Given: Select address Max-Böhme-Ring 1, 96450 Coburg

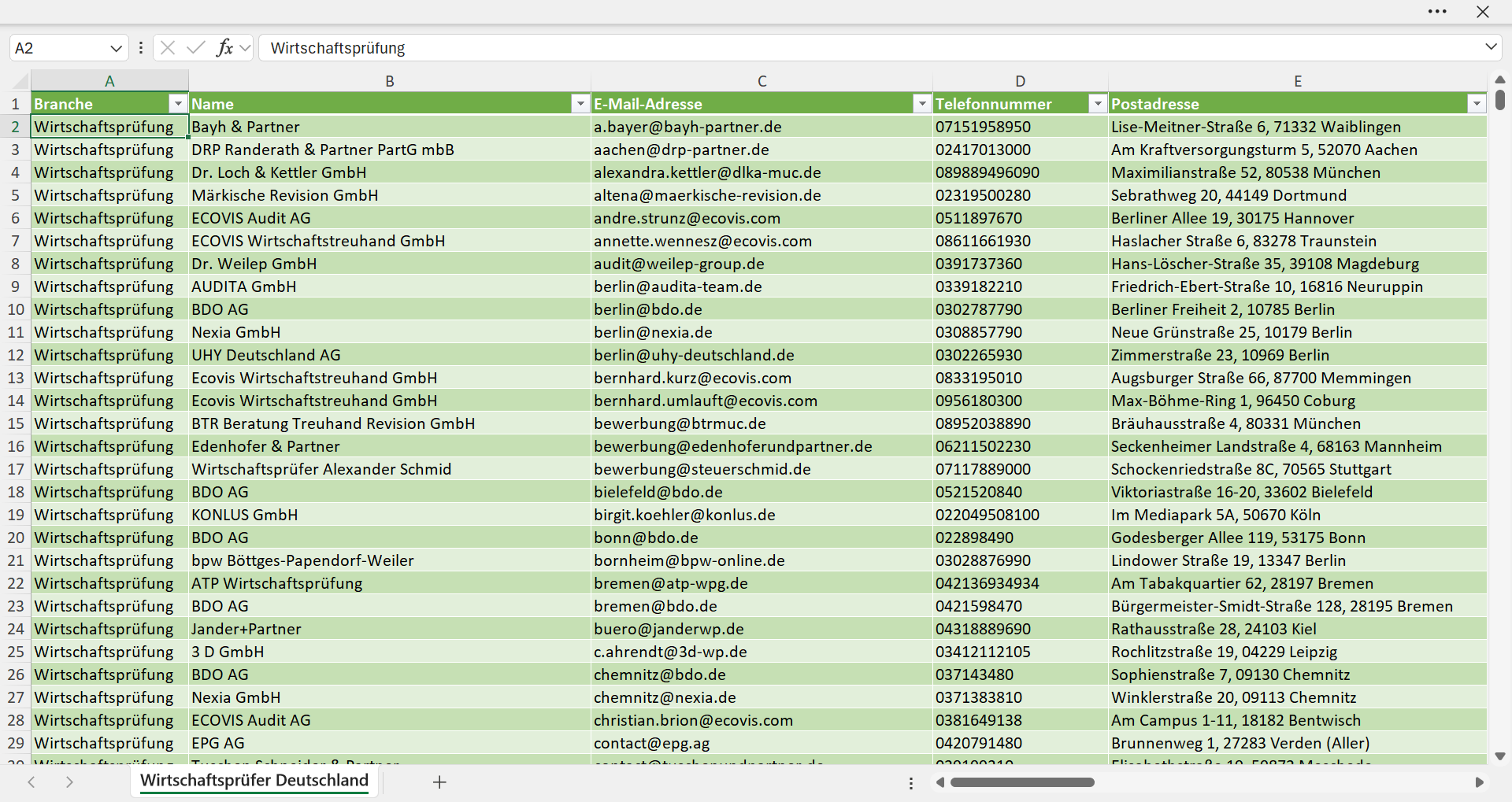Looking at the screenshot, I should 1297,401.
